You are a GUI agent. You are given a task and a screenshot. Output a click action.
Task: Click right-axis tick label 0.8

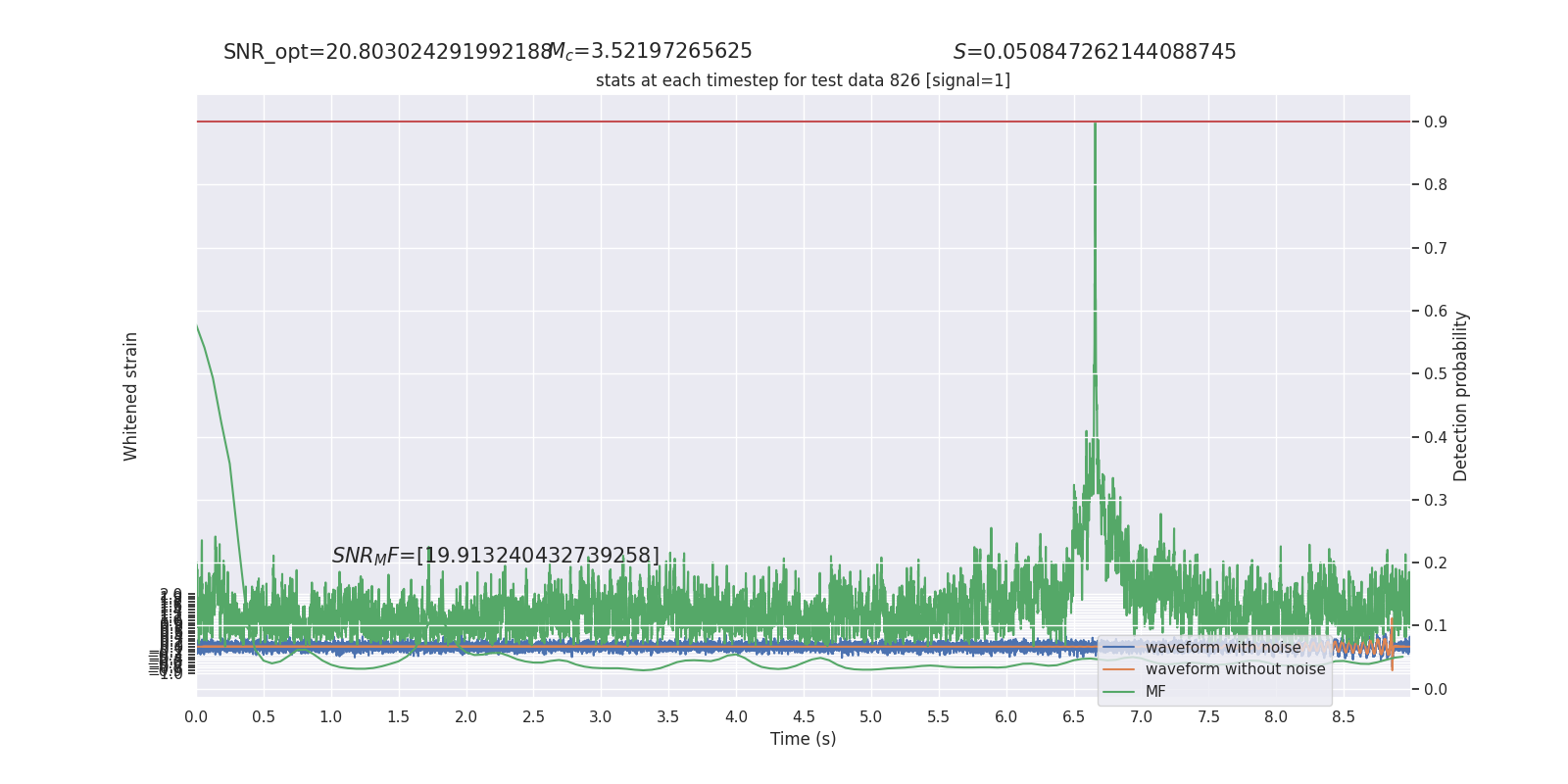[1436, 185]
